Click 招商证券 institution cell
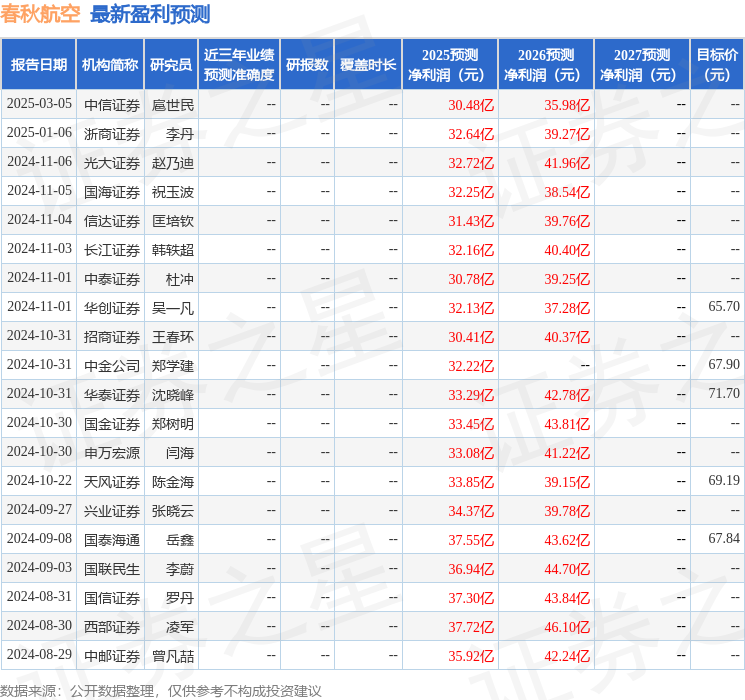 click(112, 337)
